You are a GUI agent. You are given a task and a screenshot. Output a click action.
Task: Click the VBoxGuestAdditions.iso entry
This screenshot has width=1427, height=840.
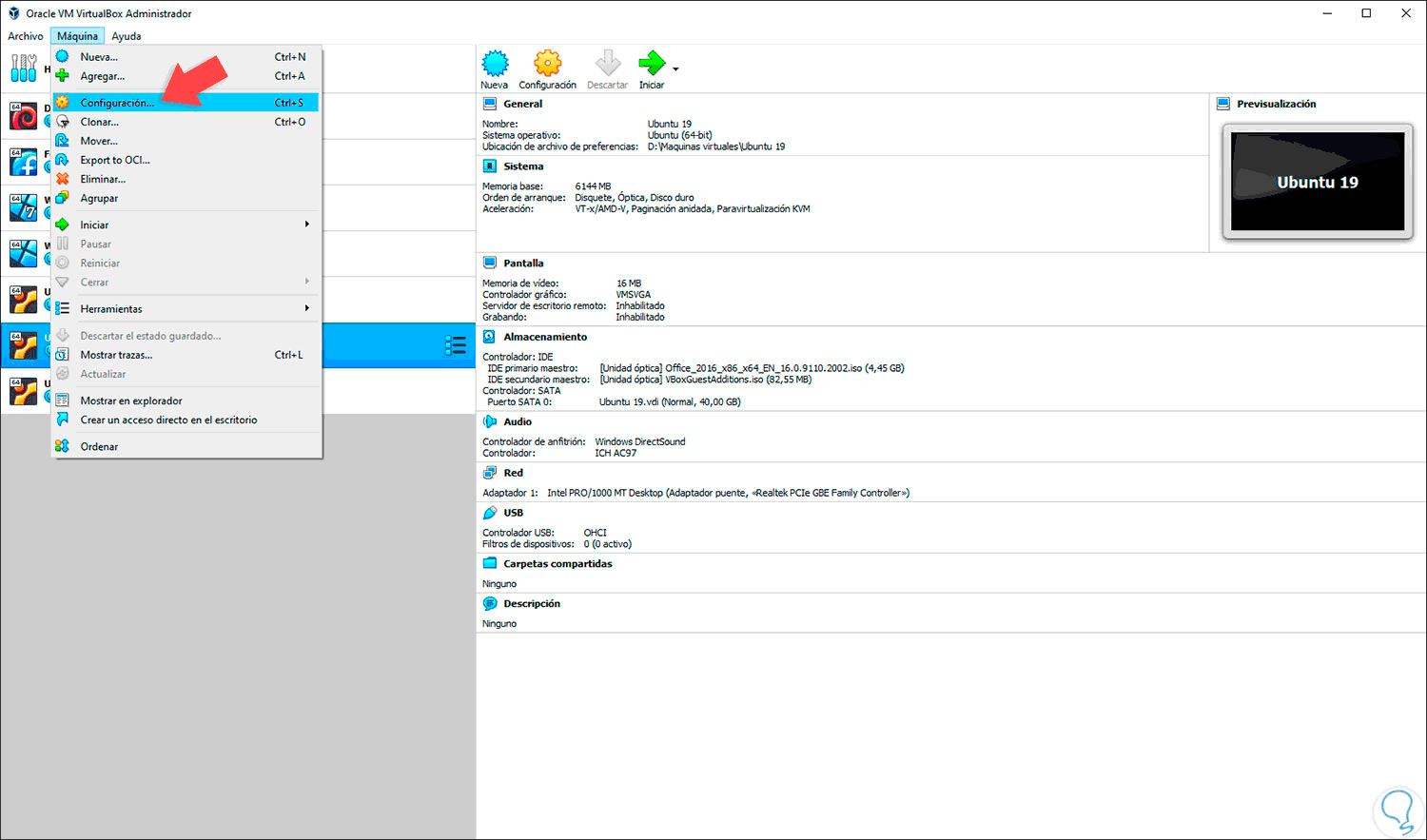[706, 380]
